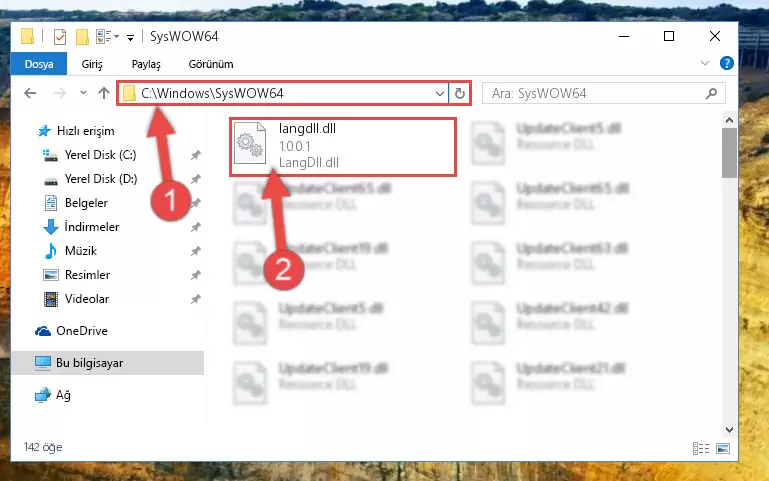Screen dimensions: 769x481
Task: Switch to large icons view in status bar
Action: [x=723, y=448]
